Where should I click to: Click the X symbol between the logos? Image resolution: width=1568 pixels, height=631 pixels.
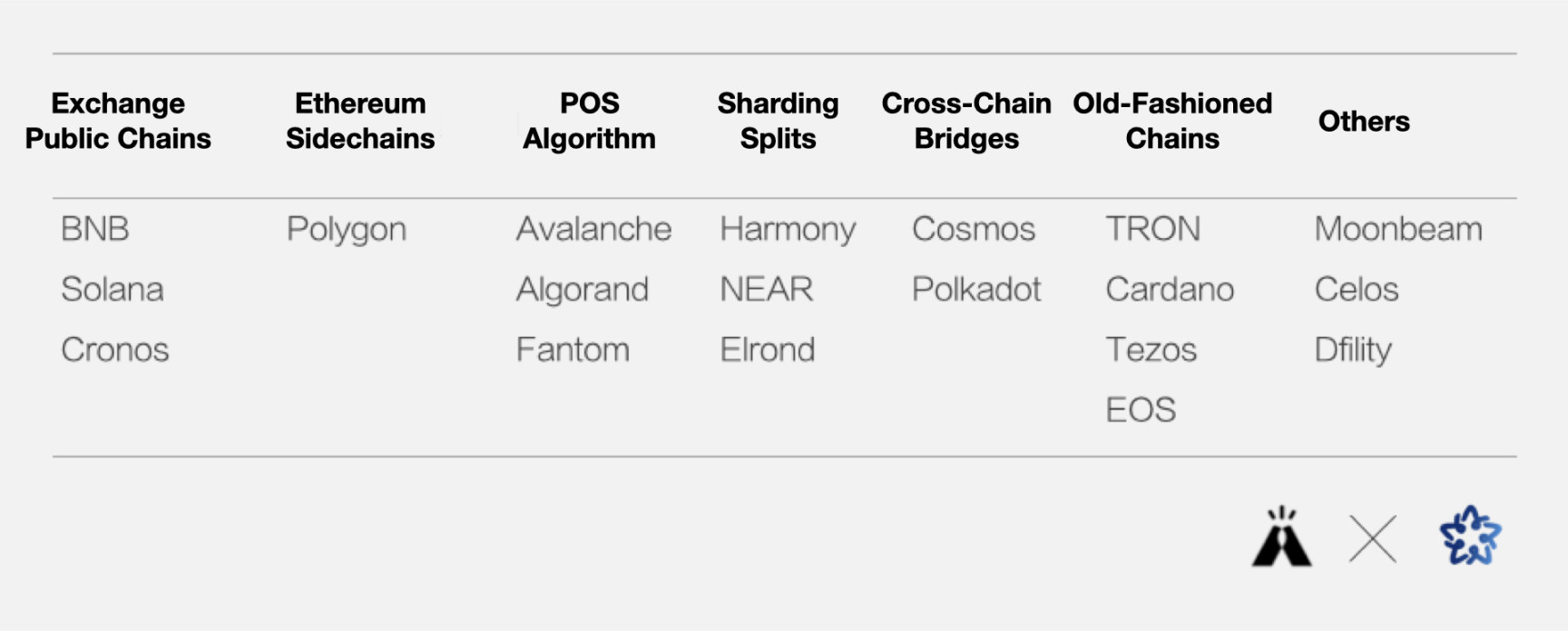coord(1373,539)
